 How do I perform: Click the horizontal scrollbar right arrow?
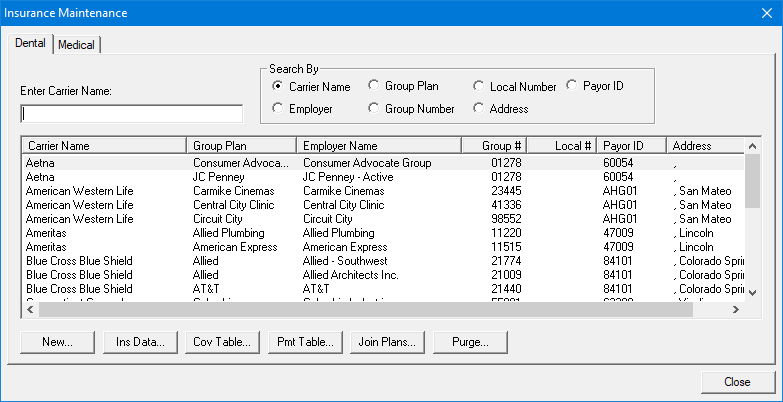(737, 310)
